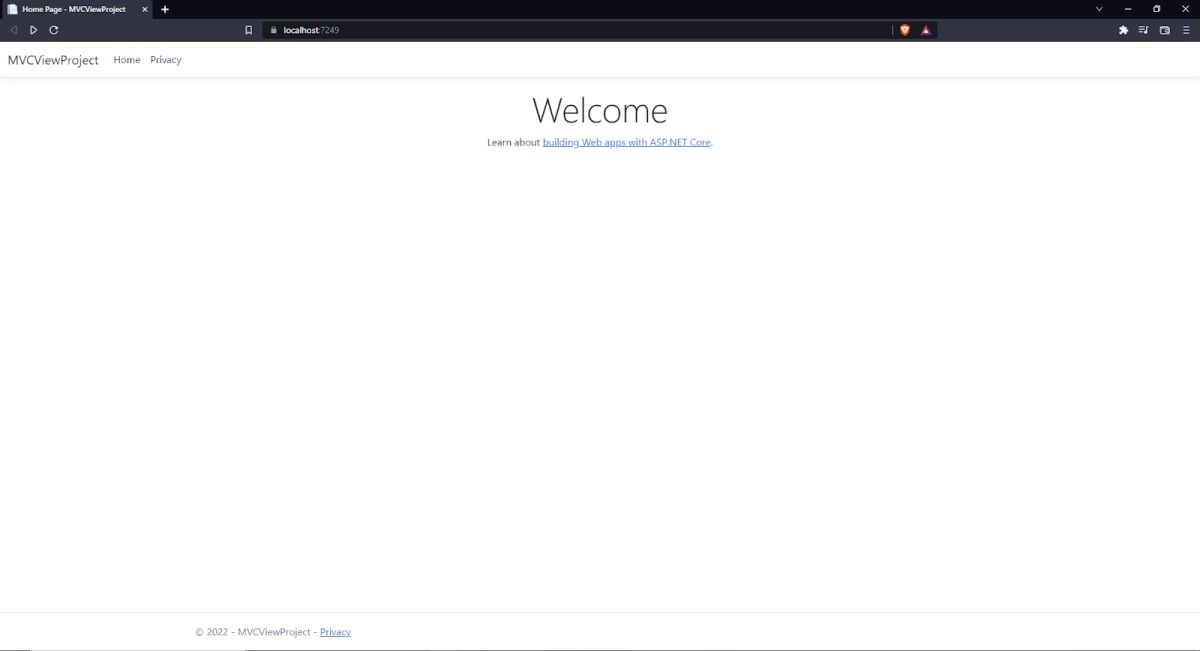
Task: Follow the building Web apps with ASP.NET Core link
Action: pyautogui.click(x=627, y=142)
